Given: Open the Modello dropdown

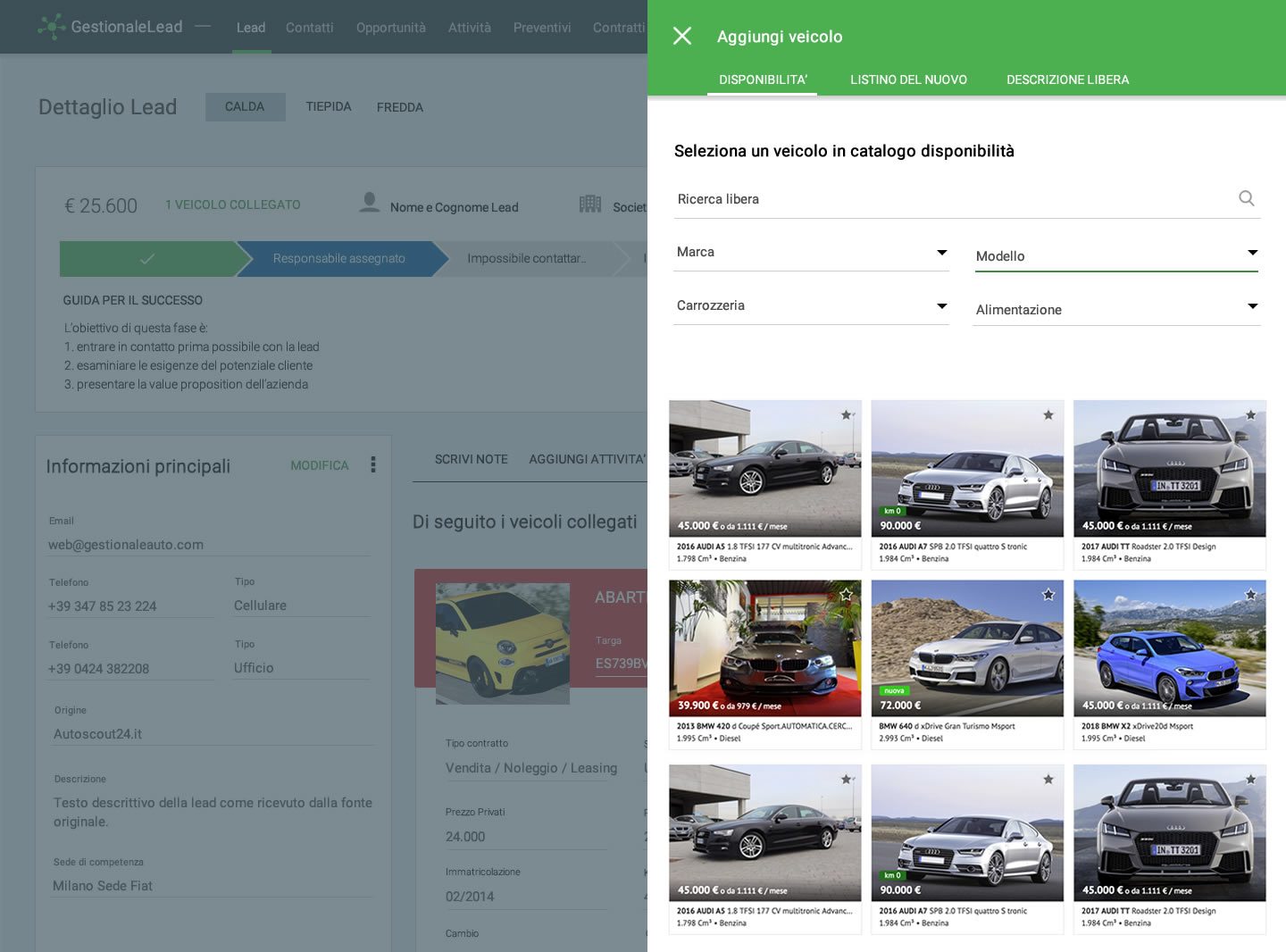Looking at the screenshot, I should (x=1116, y=256).
